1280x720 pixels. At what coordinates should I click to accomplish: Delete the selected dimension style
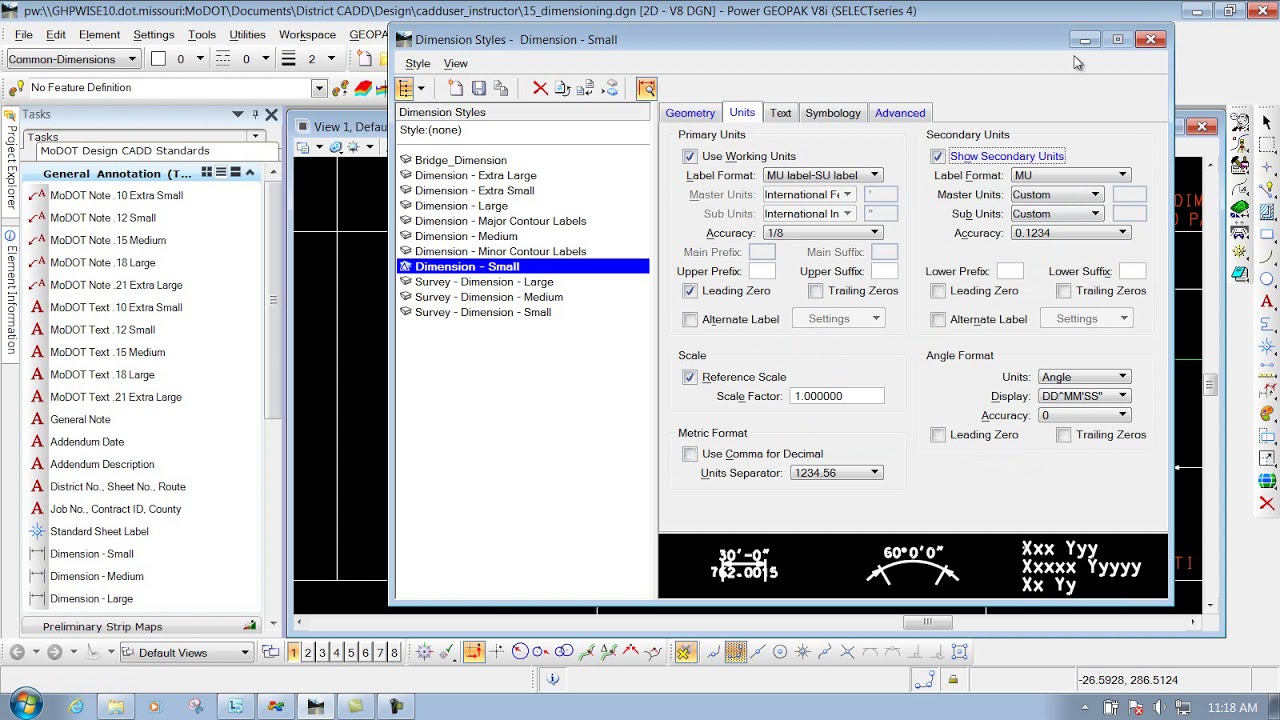pyautogui.click(x=540, y=88)
